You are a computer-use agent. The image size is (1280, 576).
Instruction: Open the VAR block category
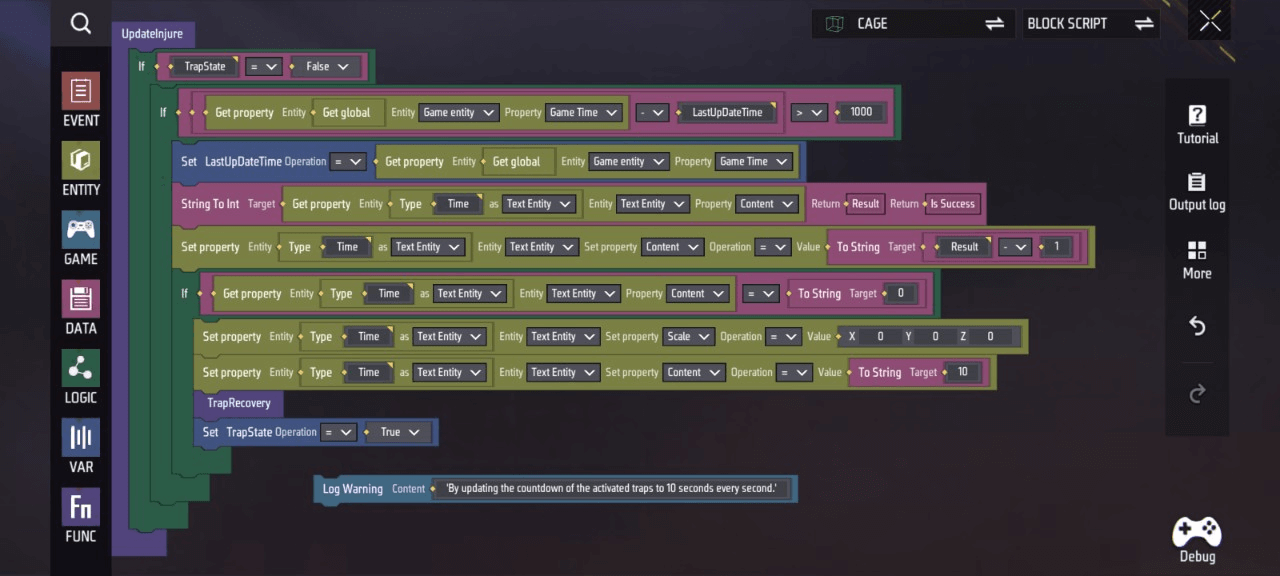coord(81,446)
